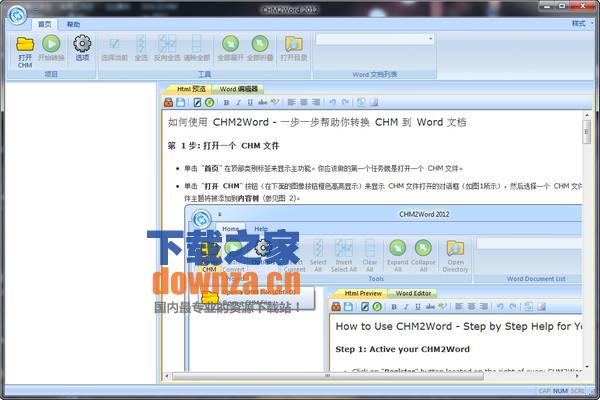Screen dimensions: 600x400
Task: Toggle strikethrough formatting in editor toolbar
Action: pyautogui.click(x=262, y=102)
